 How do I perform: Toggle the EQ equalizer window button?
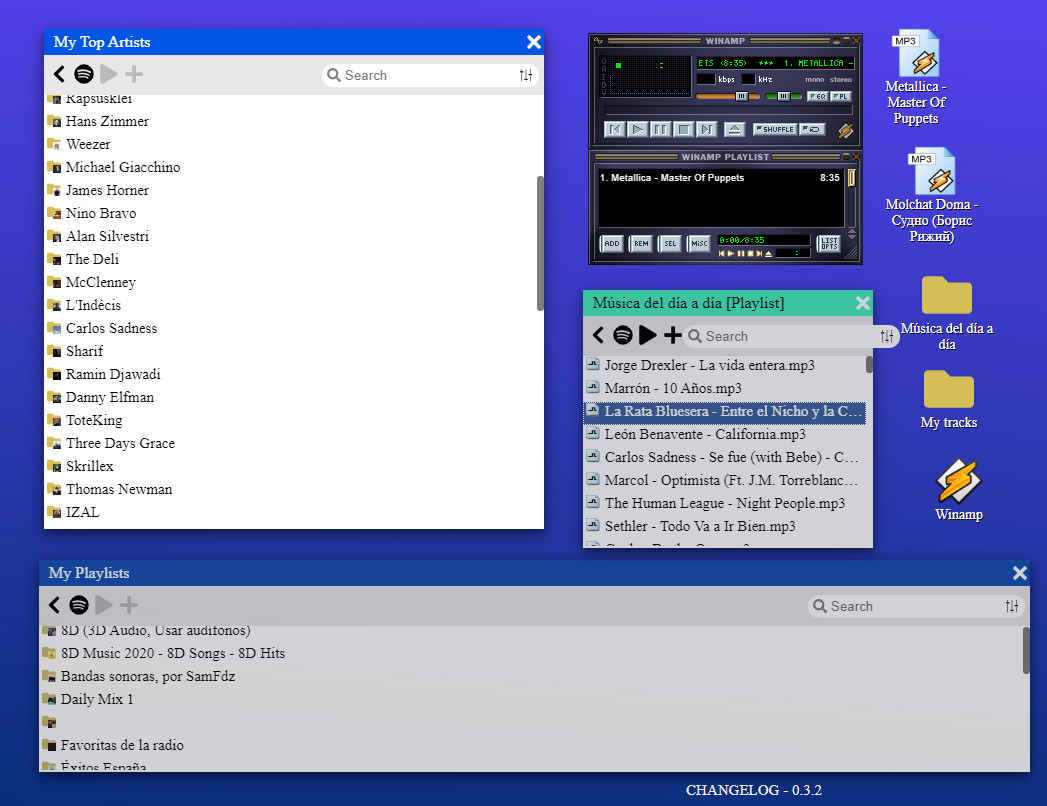coord(816,96)
